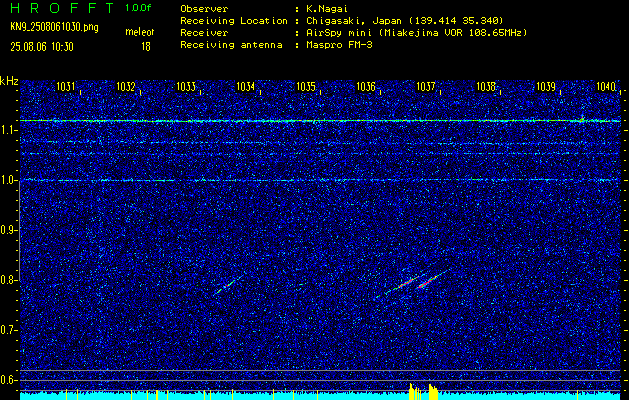Image resolution: width=629 pixels, height=400 pixels.
Task: Click the 0.6 kHz frequency label
Action: pyautogui.click(x=8, y=380)
